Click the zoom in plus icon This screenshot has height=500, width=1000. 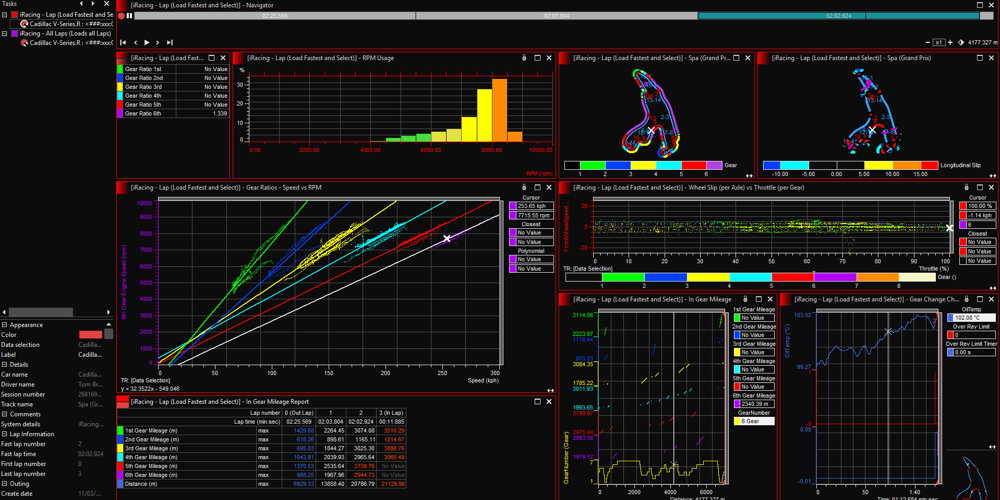point(950,43)
